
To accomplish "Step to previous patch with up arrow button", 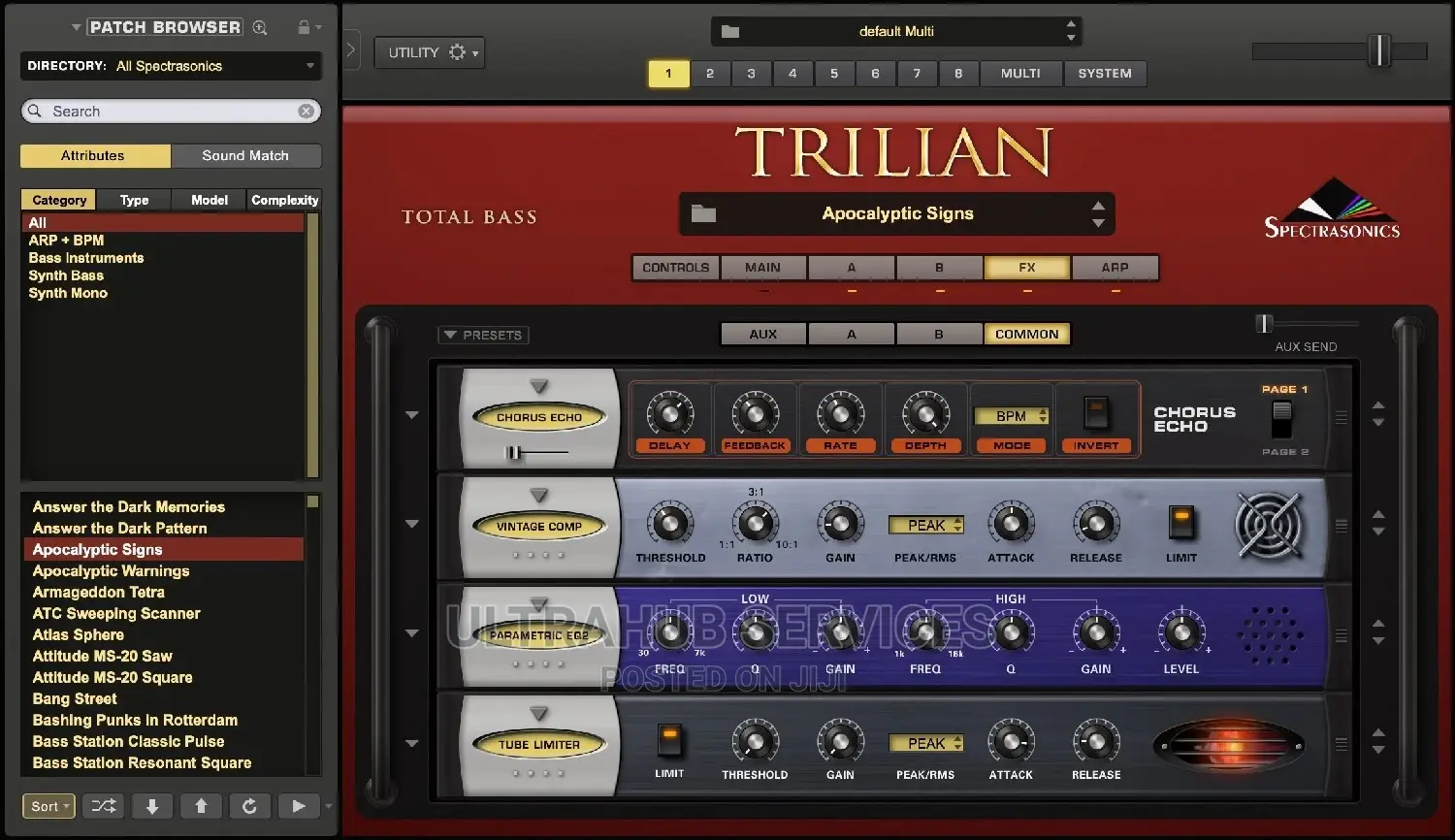I will pyautogui.click(x=201, y=806).
